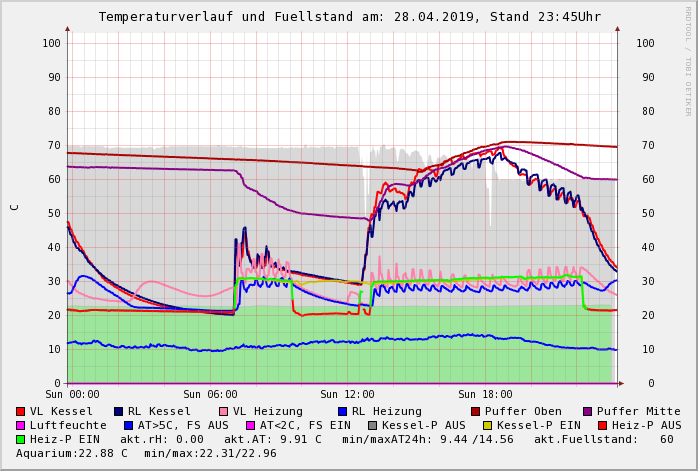
Task: Click the Sun 06:00 time axis label
Action: tap(210, 395)
